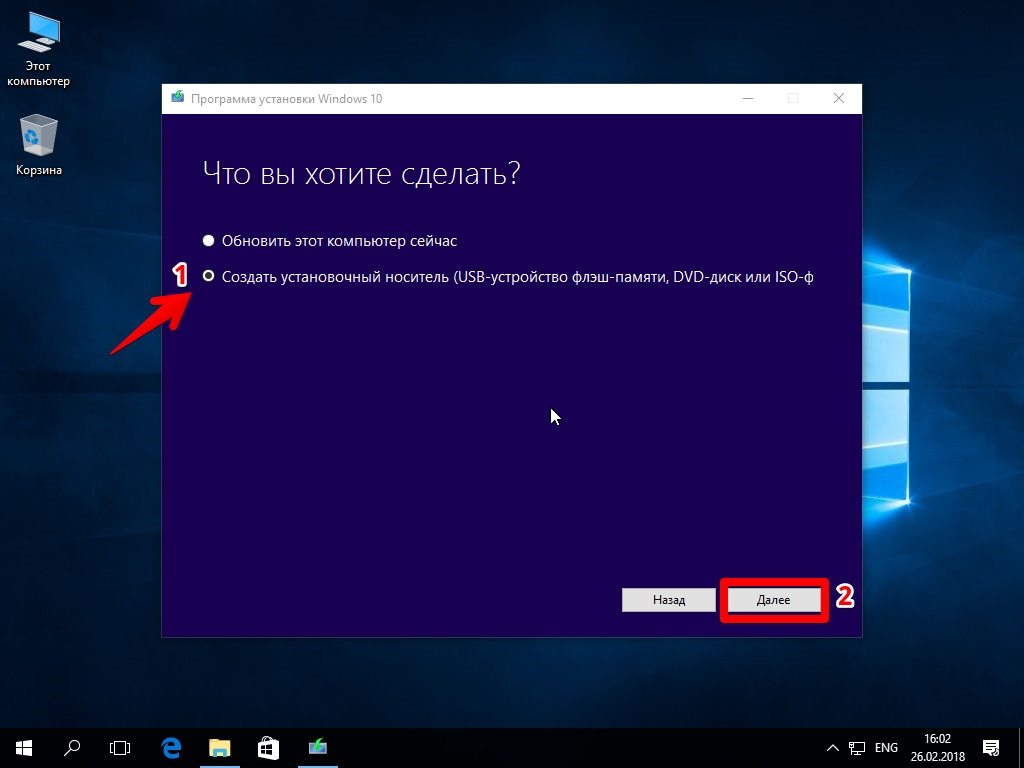Click the setup program title bar icon

pos(178,98)
